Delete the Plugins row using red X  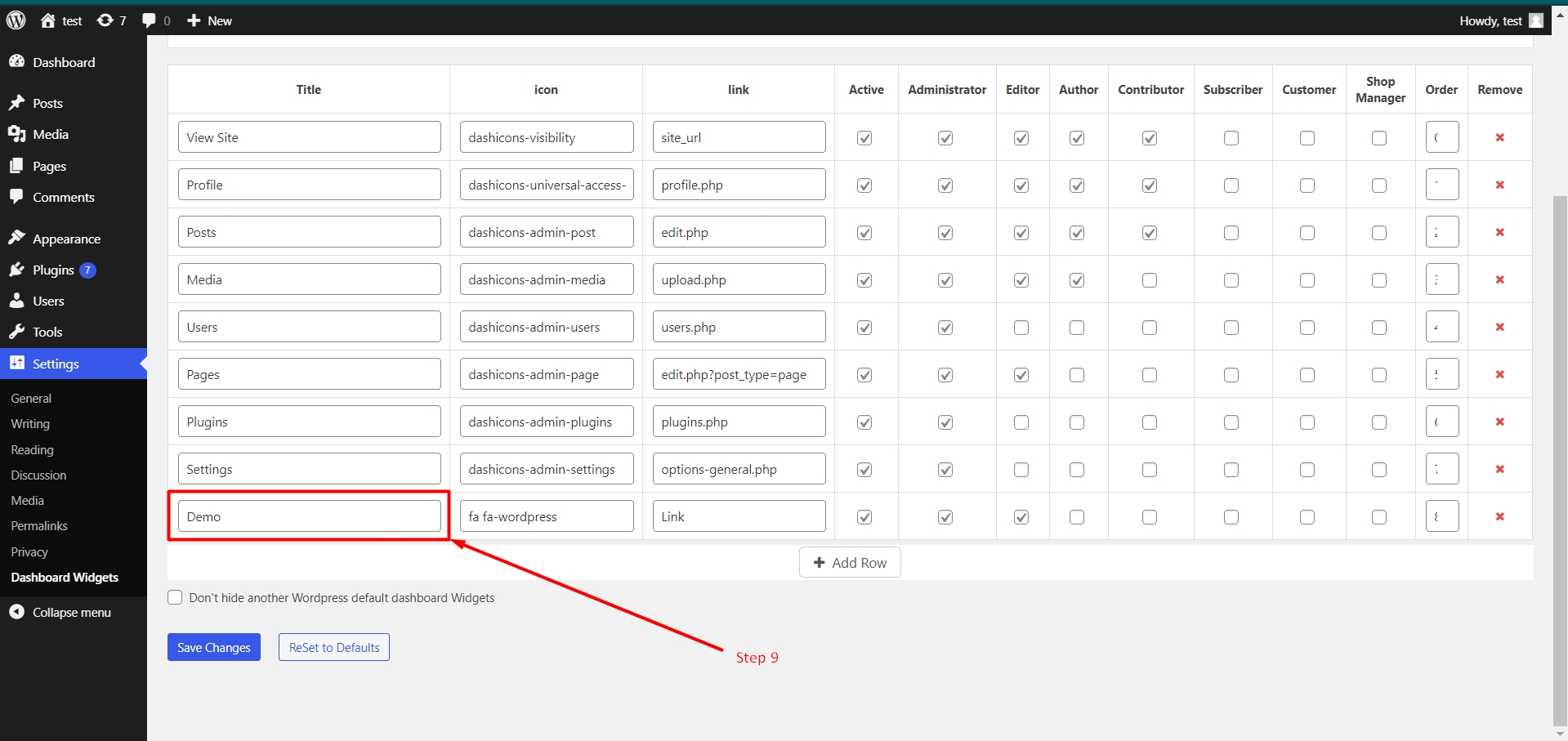pyautogui.click(x=1500, y=422)
